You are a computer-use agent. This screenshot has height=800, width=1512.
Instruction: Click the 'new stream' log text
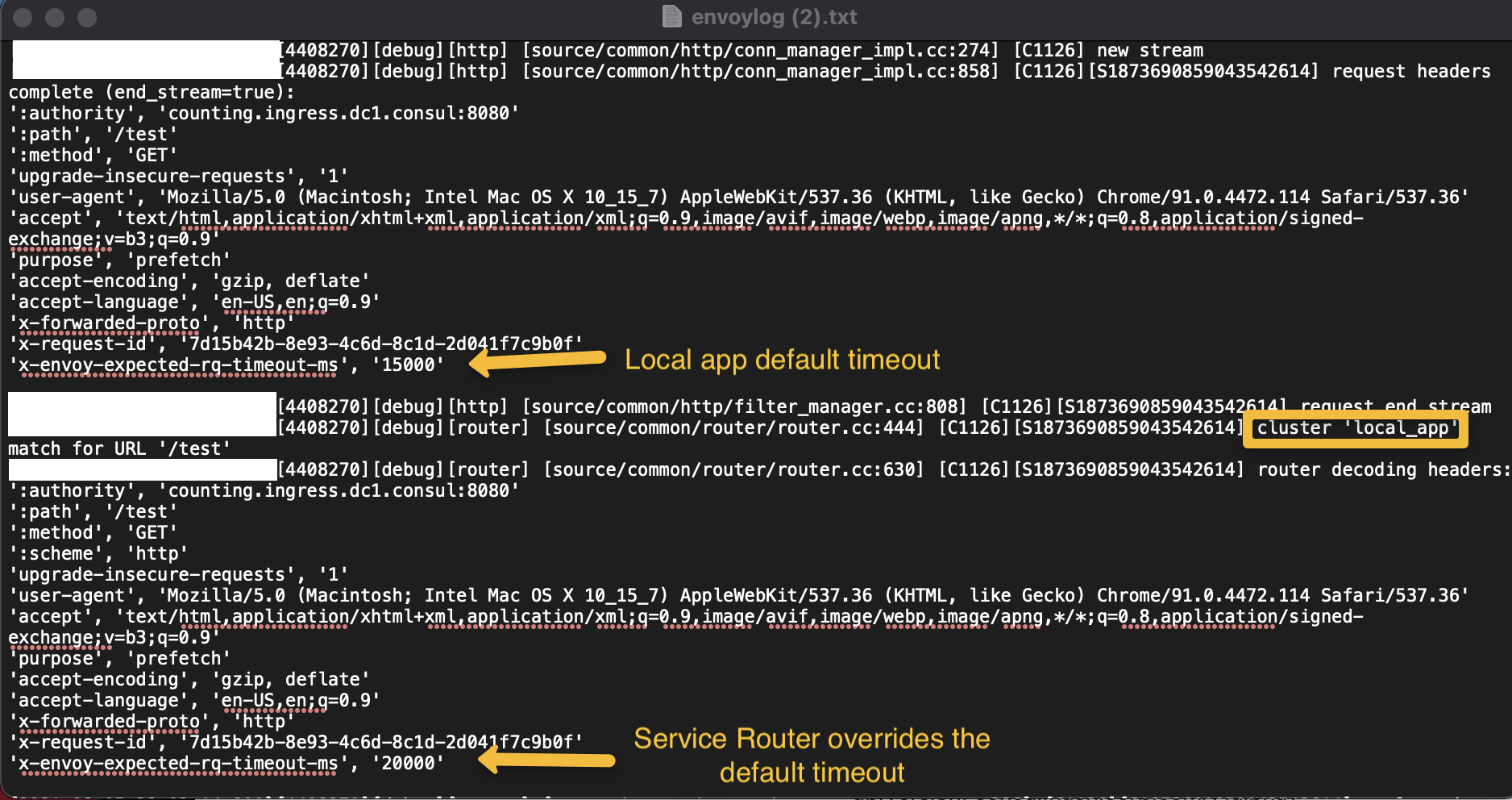point(1149,51)
